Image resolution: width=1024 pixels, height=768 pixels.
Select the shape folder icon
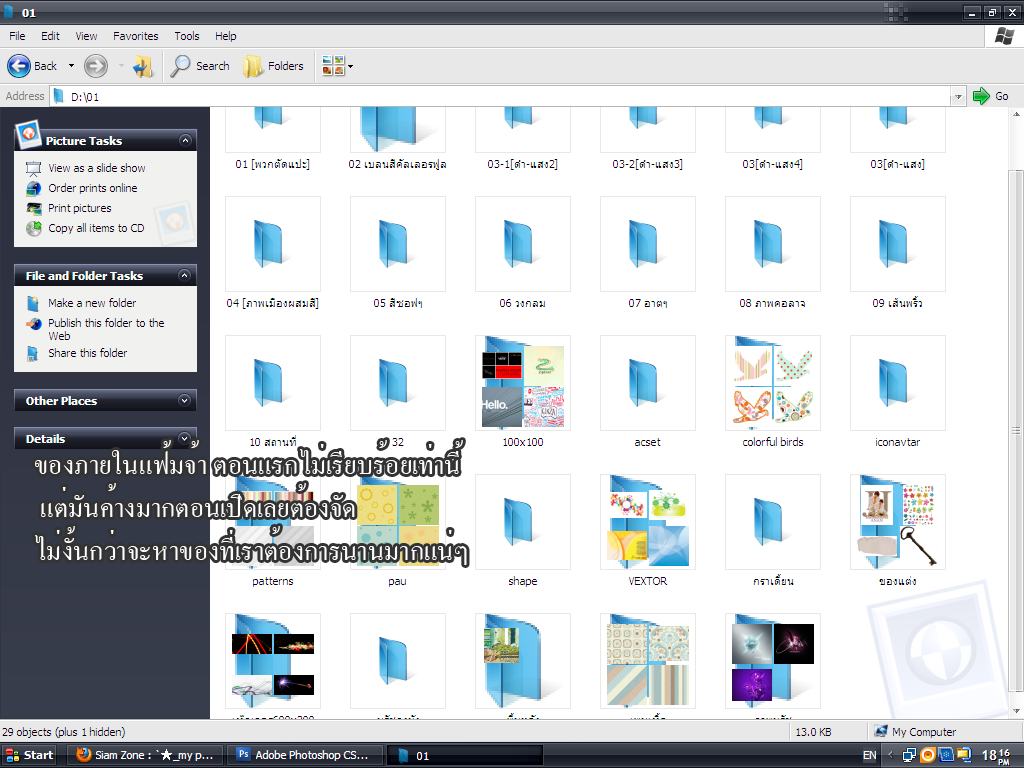point(523,522)
